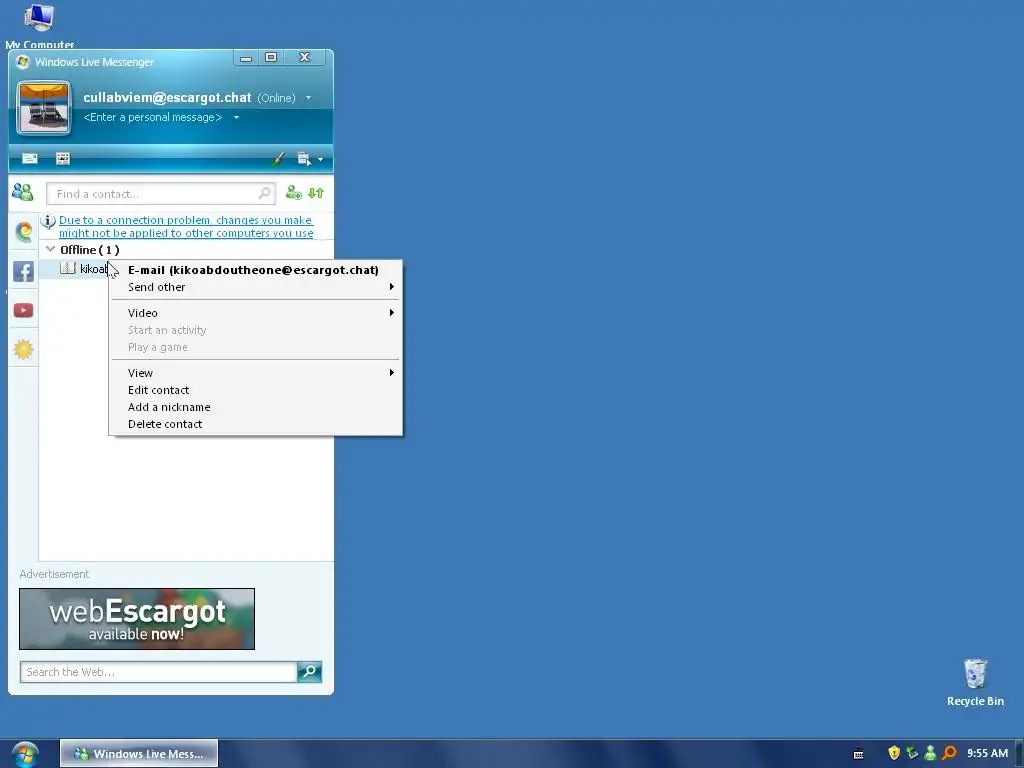
Task: Minimize the Windows Live Messenger window
Action: click(x=246, y=58)
